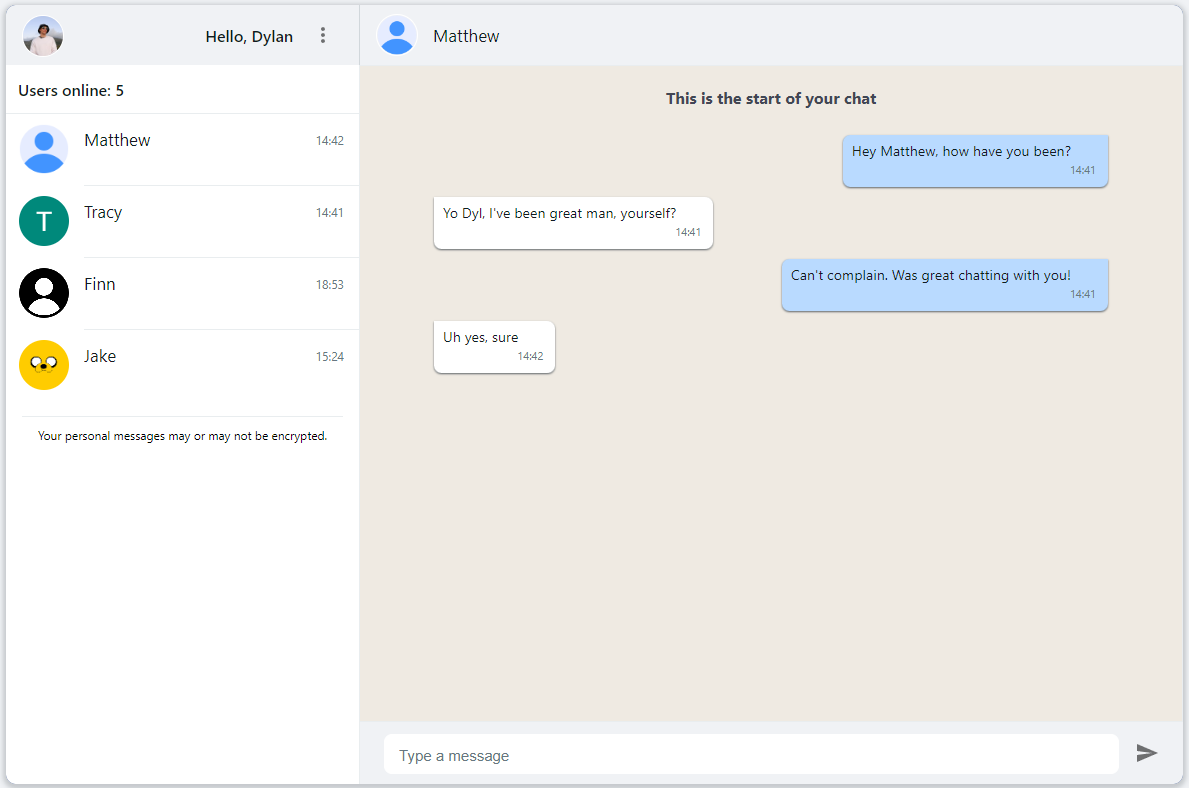Open the three-dot options menu
The width and height of the screenshot is (1189, 788).
click(323, 36)
